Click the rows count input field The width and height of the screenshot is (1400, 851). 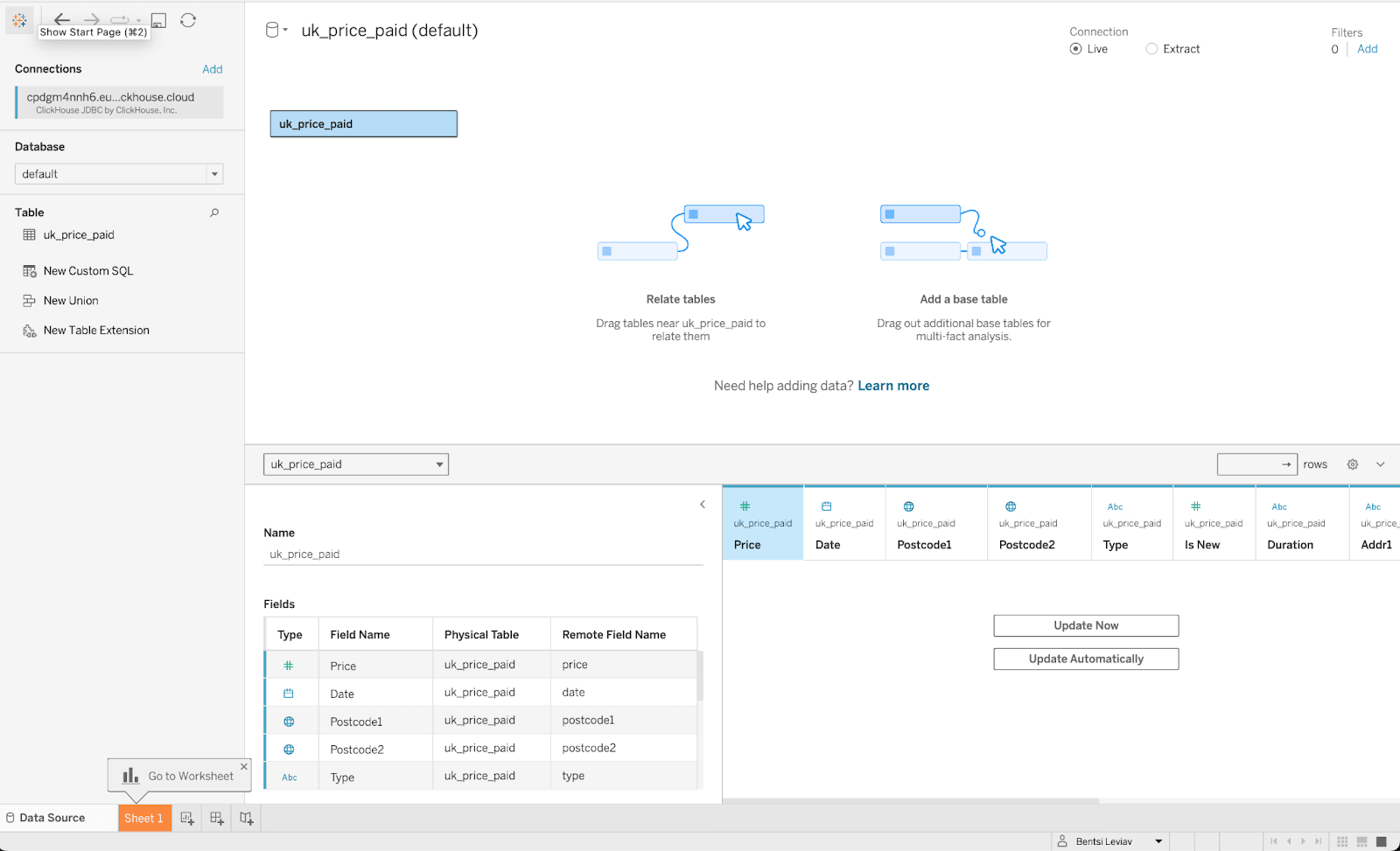tap(1248, 464)
